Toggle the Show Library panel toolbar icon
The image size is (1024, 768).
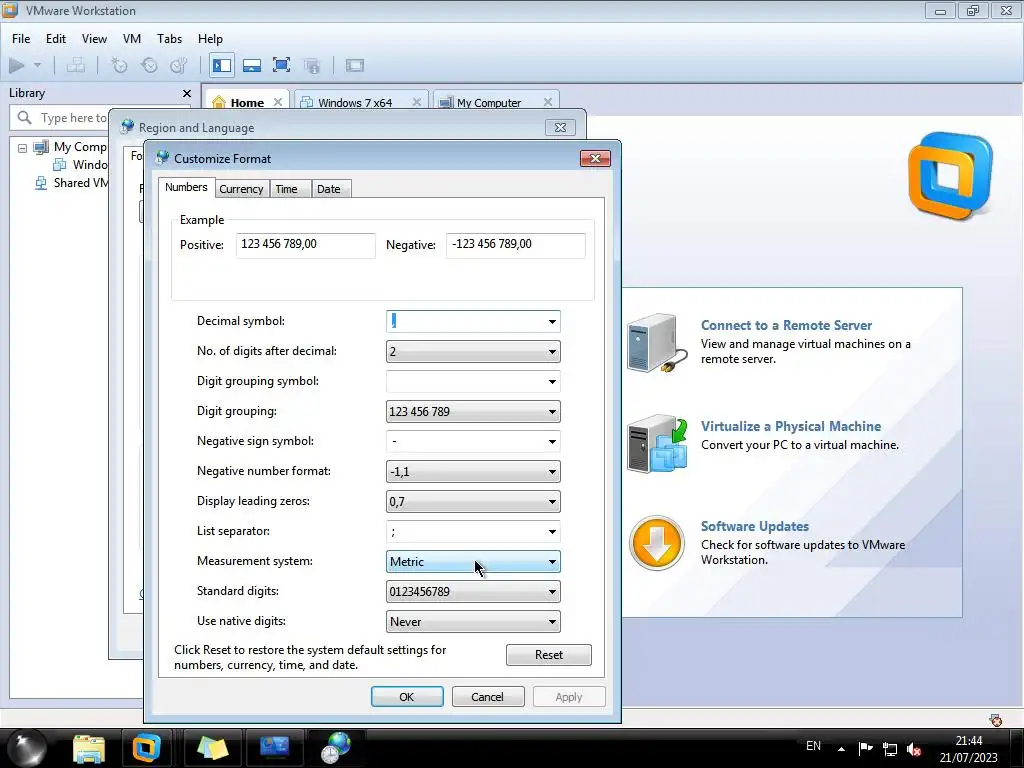pos(222,65)
